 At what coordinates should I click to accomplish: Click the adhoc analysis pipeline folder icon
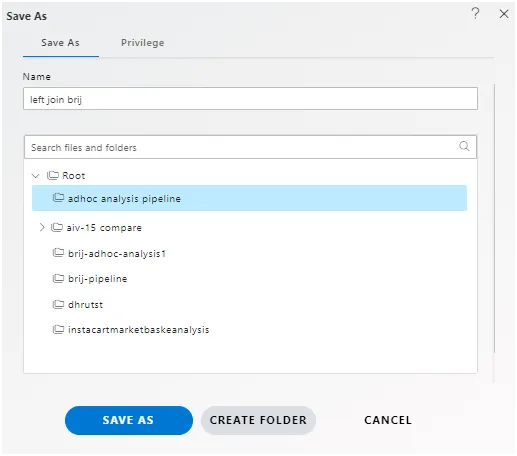[x=58, y=198]
